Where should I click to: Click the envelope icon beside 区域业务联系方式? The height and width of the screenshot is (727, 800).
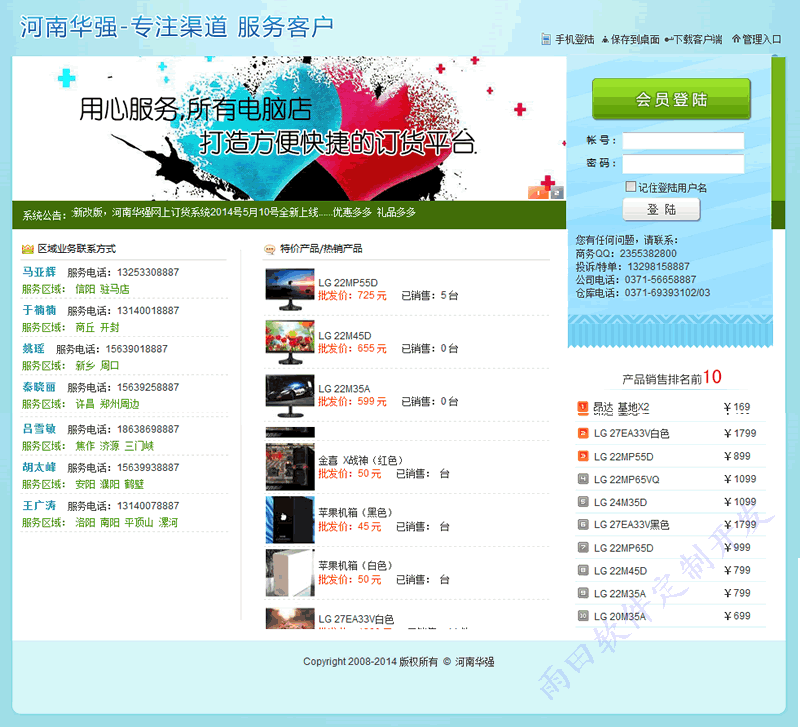point(27,249)
